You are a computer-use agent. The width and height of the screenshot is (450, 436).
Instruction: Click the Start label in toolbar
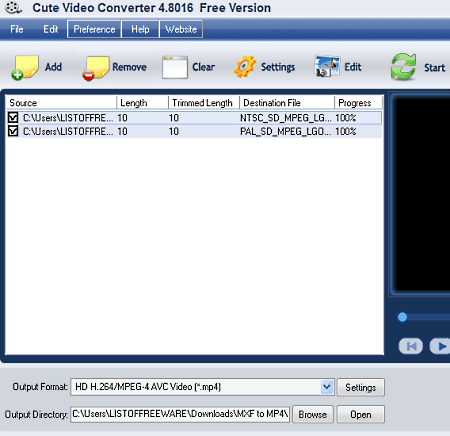[434, 68]
